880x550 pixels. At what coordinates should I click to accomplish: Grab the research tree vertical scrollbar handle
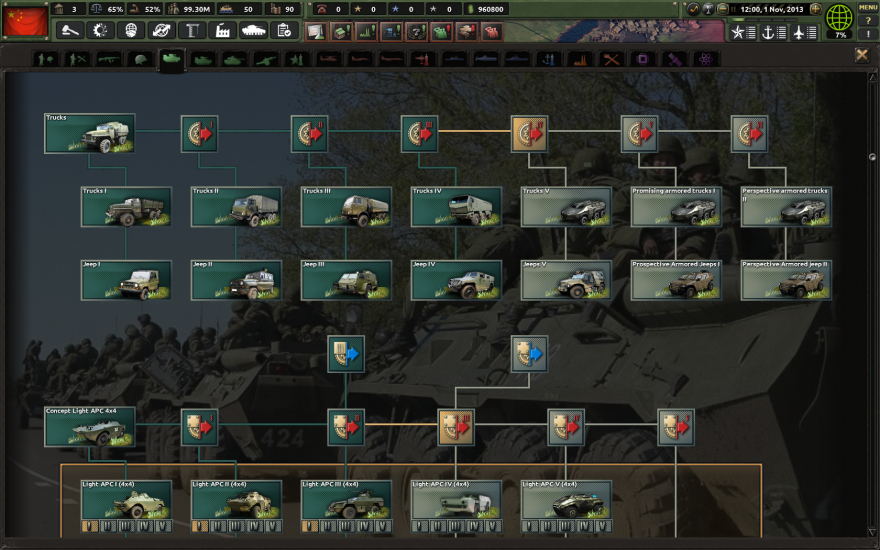click(872, 157)
